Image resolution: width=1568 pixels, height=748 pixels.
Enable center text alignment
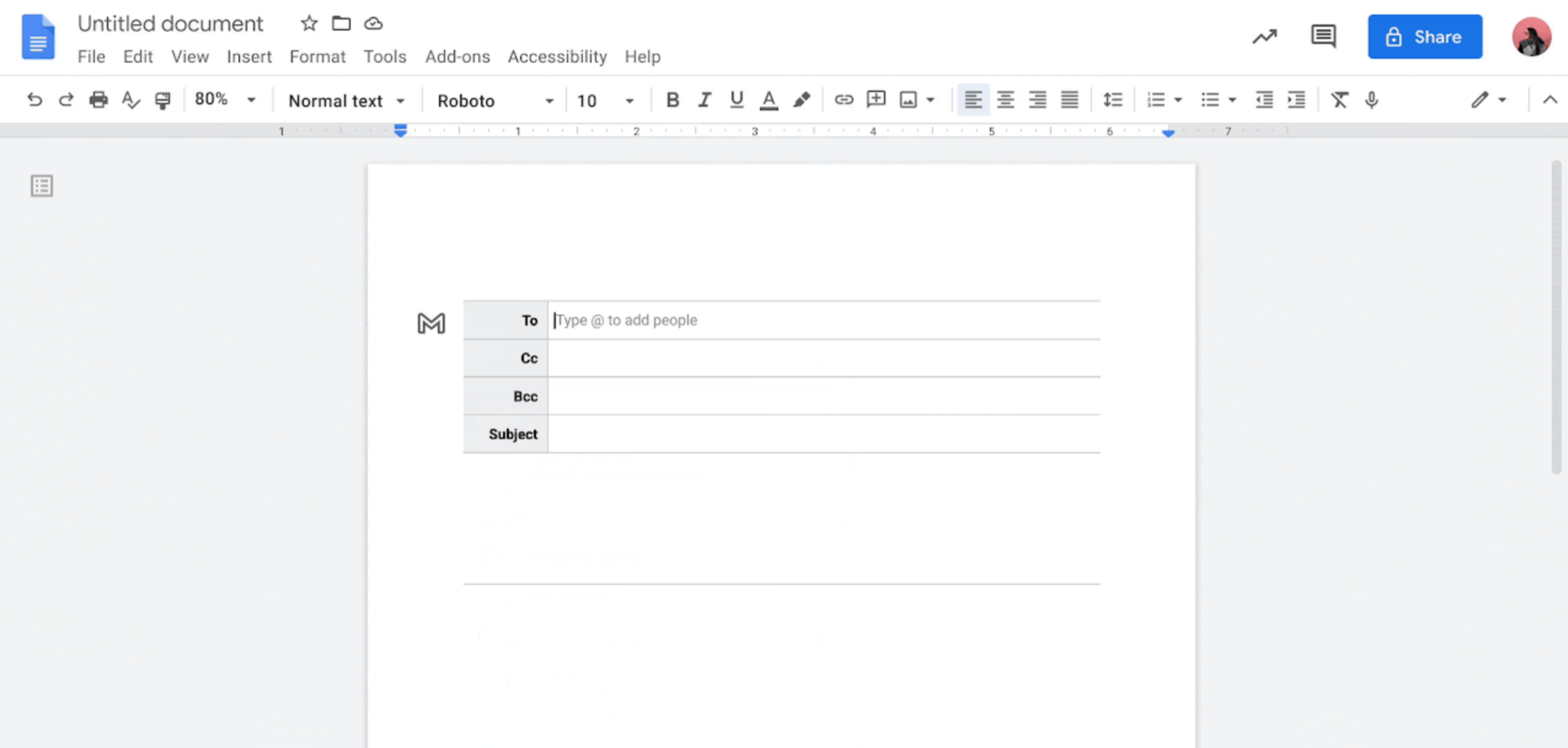(1006, 100)
